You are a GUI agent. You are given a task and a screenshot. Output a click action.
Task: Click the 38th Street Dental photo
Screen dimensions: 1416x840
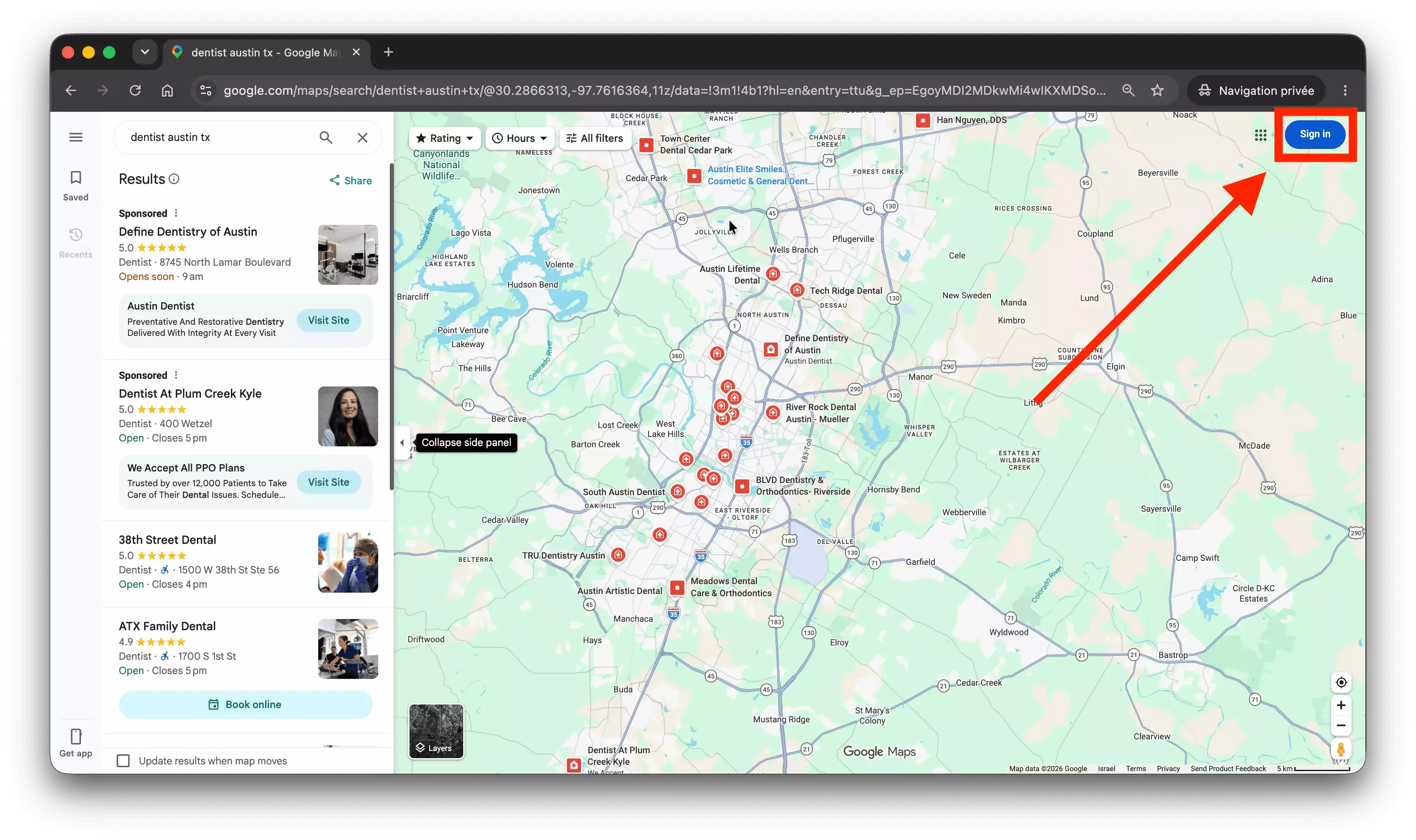[x=348, y=563]
